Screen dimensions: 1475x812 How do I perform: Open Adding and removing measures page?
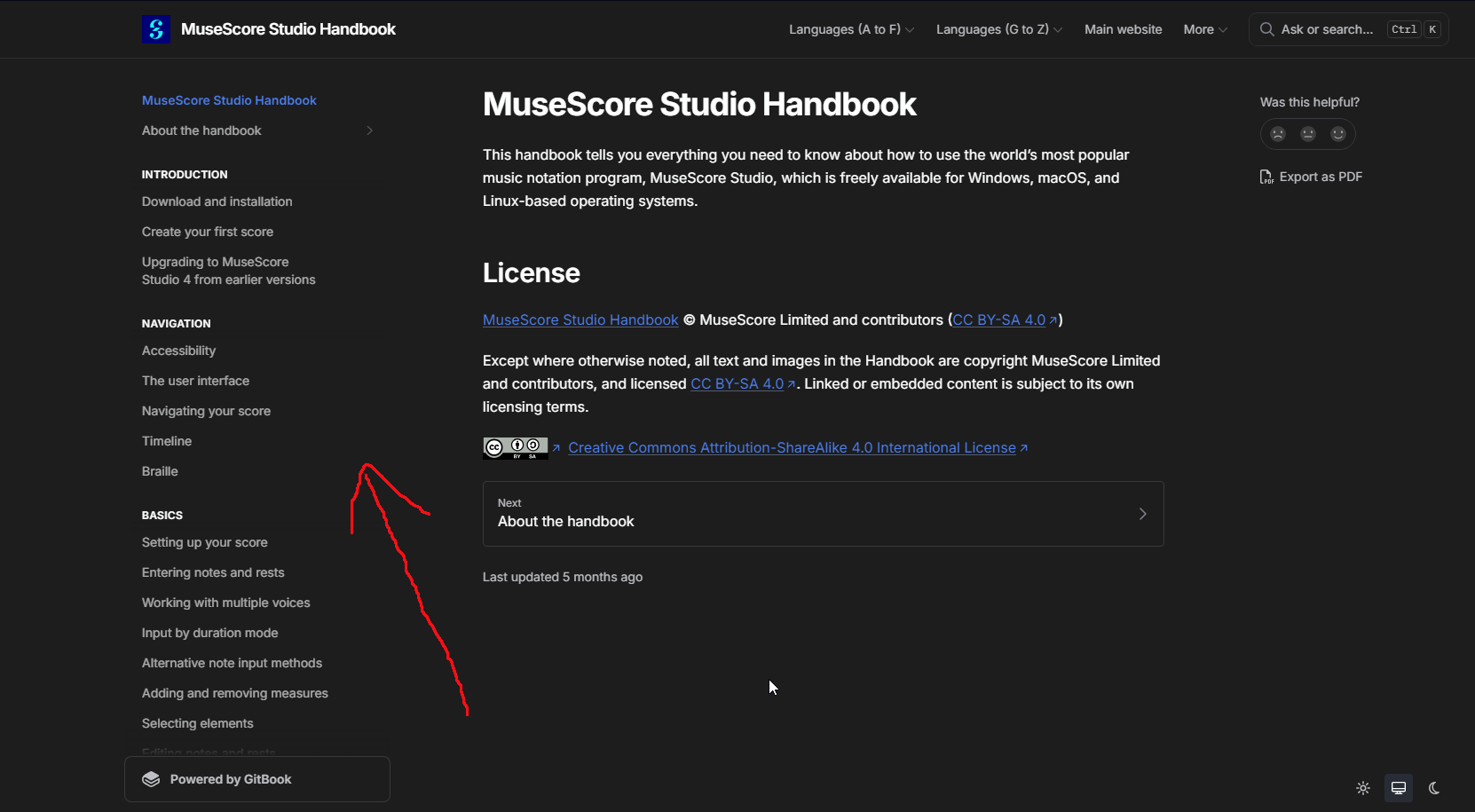235,693
